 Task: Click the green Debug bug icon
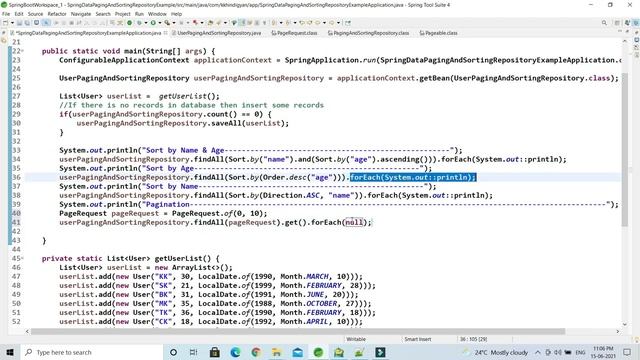pos(139,23)
